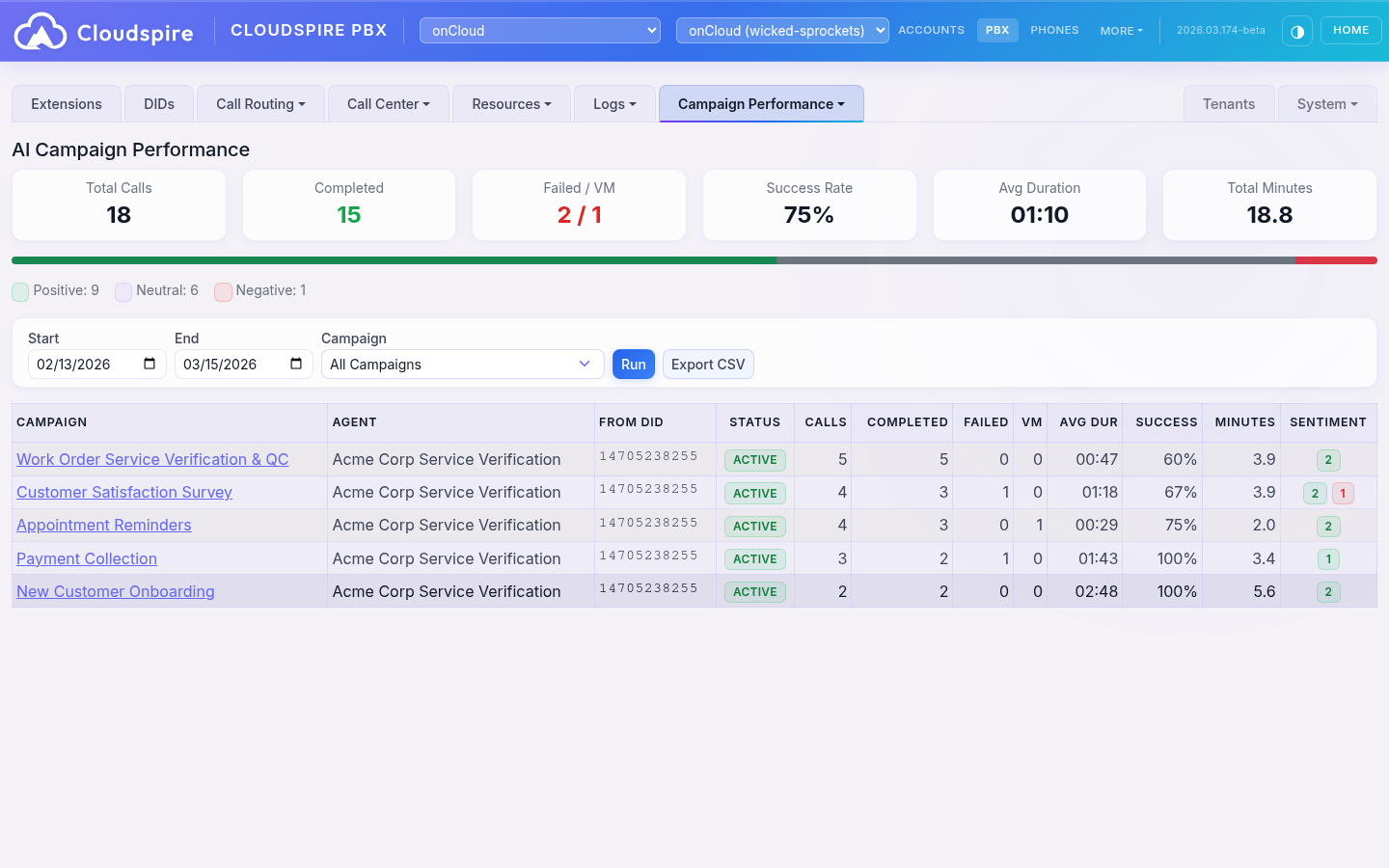Open the New Customer Onboarding campaign link
The image size is (1389, 868).
(x=115, y=591)
